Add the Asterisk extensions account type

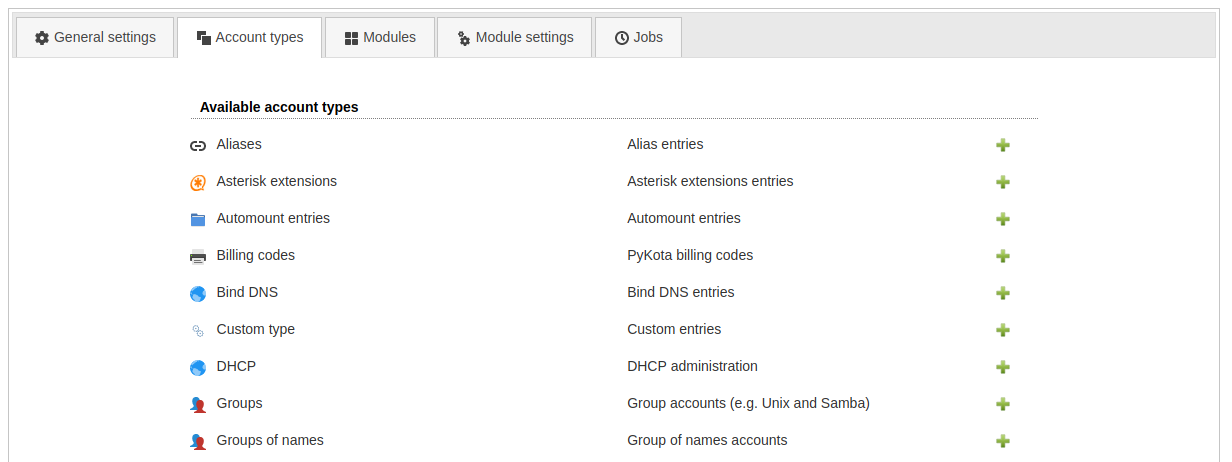coord(1003,182)
